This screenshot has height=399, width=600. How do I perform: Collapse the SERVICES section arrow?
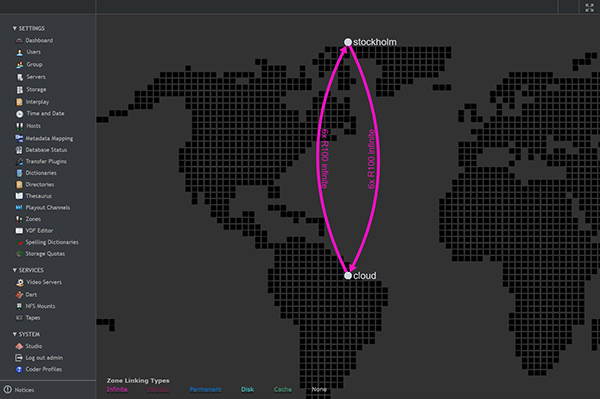pyautogui.click(x=15, y=270)
